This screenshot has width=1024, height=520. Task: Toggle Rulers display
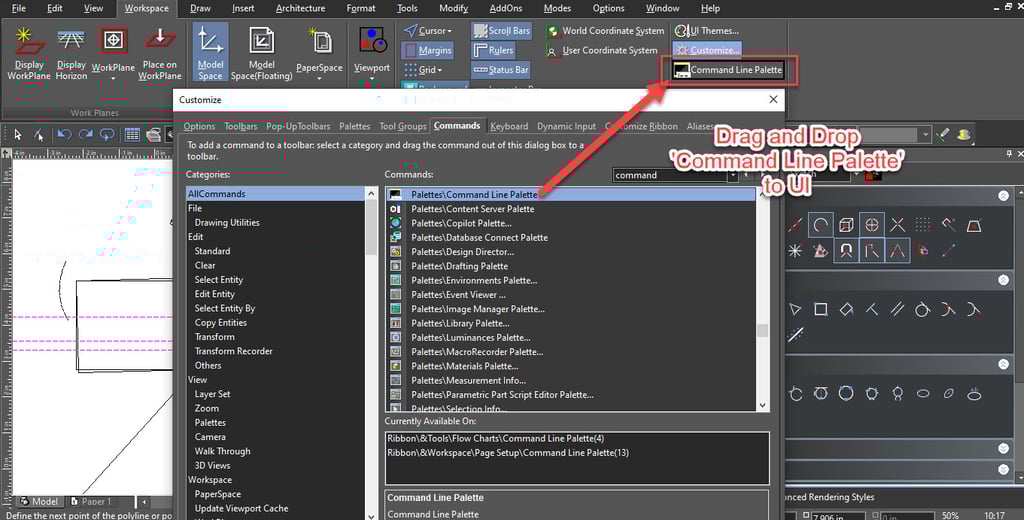(494, 50)
